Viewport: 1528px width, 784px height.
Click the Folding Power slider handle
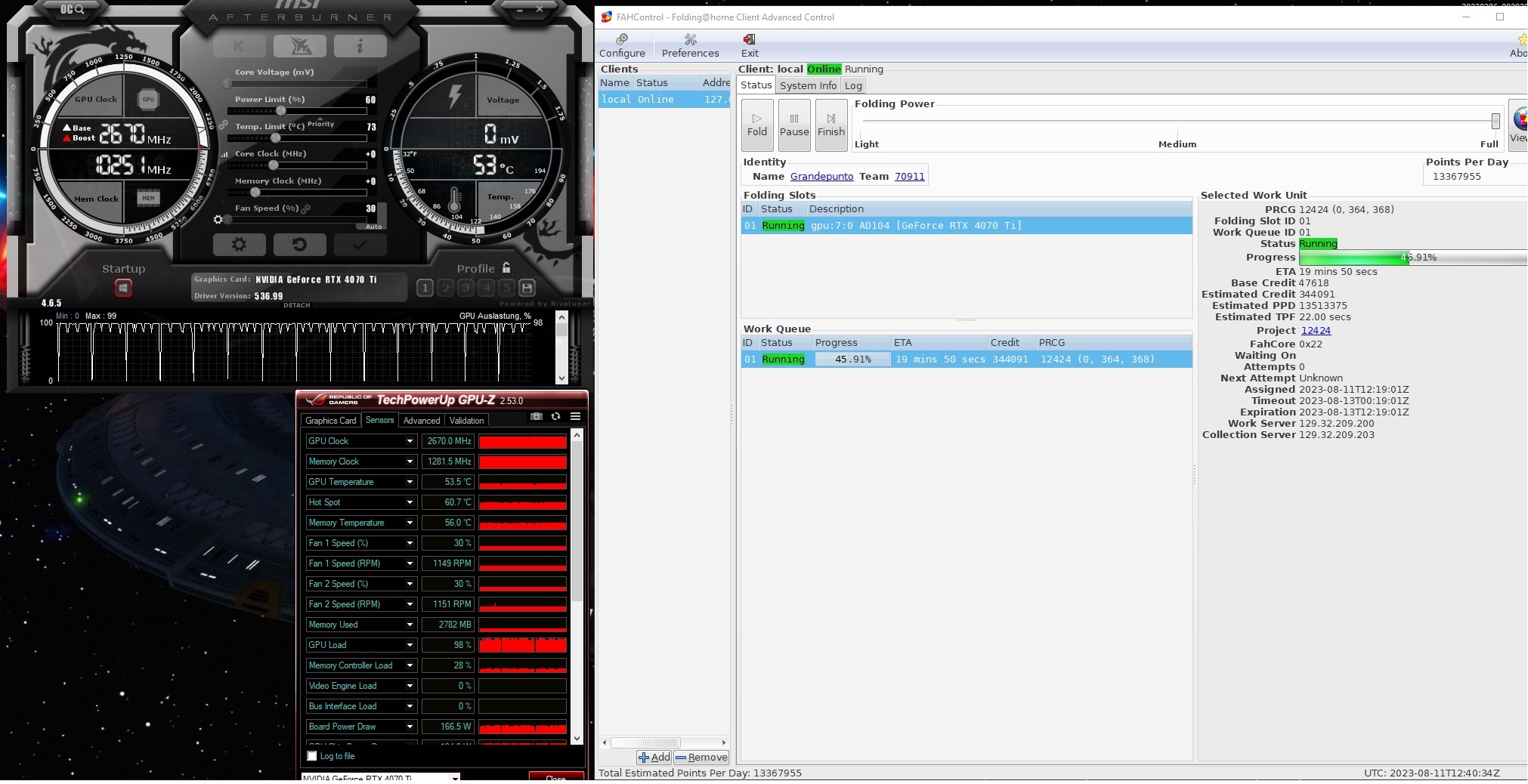coord(1495,121)
